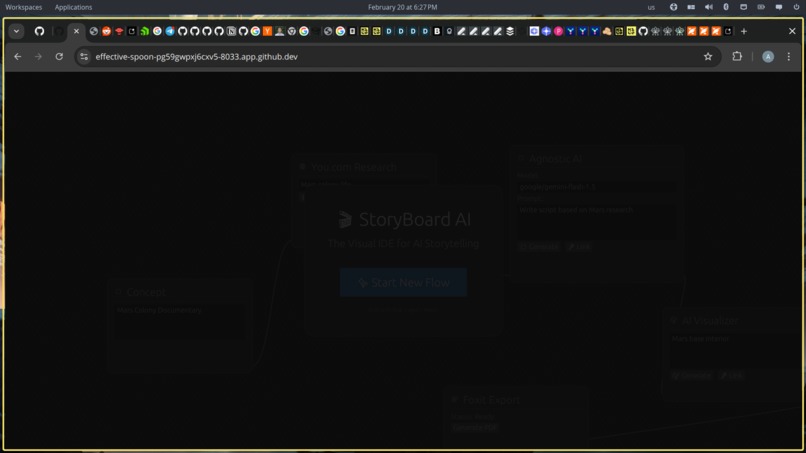Click Link in the AI Visualizer node
This screenshot has width=806, height=453.
[732, 375]
